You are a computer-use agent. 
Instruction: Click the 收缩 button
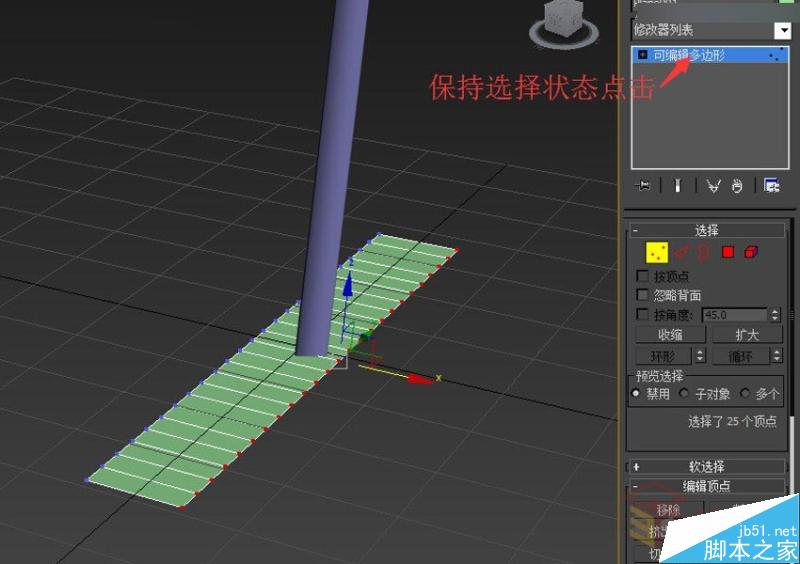coord(670,335)
